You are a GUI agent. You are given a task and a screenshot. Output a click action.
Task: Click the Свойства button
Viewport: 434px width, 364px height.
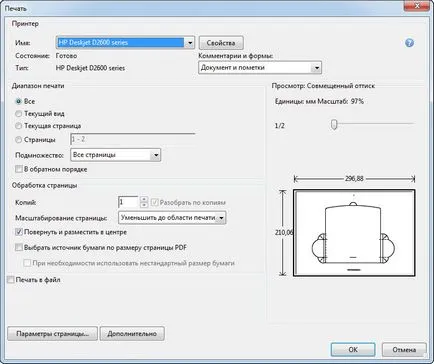pyautogui.click(x=221, y=43)
